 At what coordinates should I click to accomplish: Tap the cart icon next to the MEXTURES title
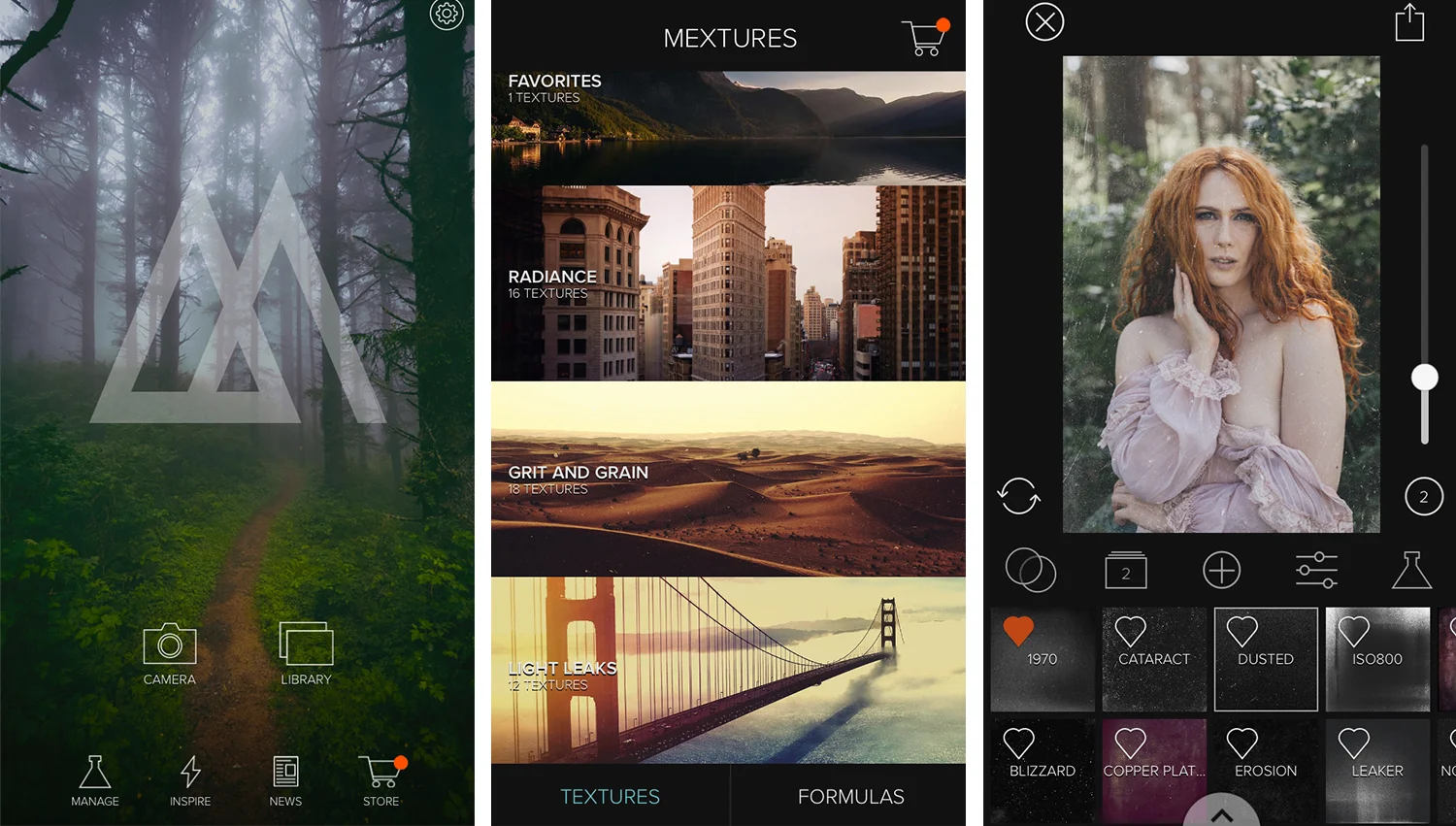click(x=925, y=37)
